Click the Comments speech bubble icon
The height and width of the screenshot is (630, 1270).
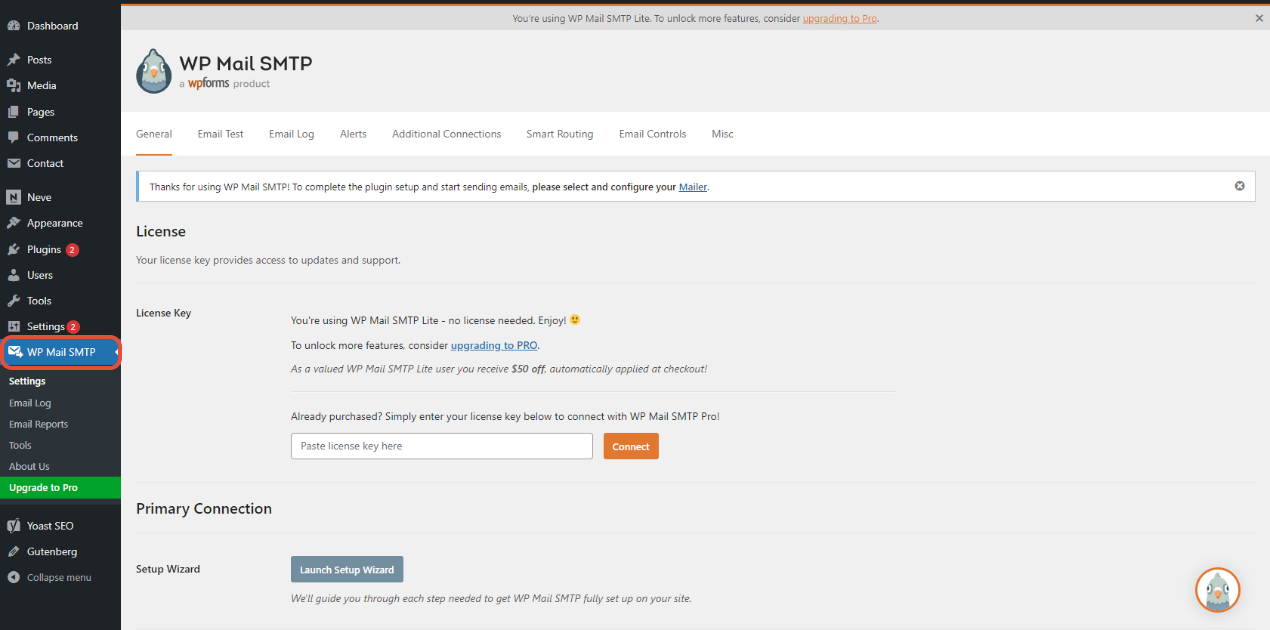(14, 137)
